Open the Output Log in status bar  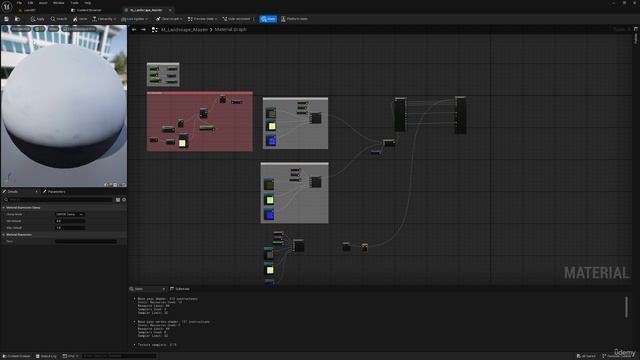tap(46, 356)
